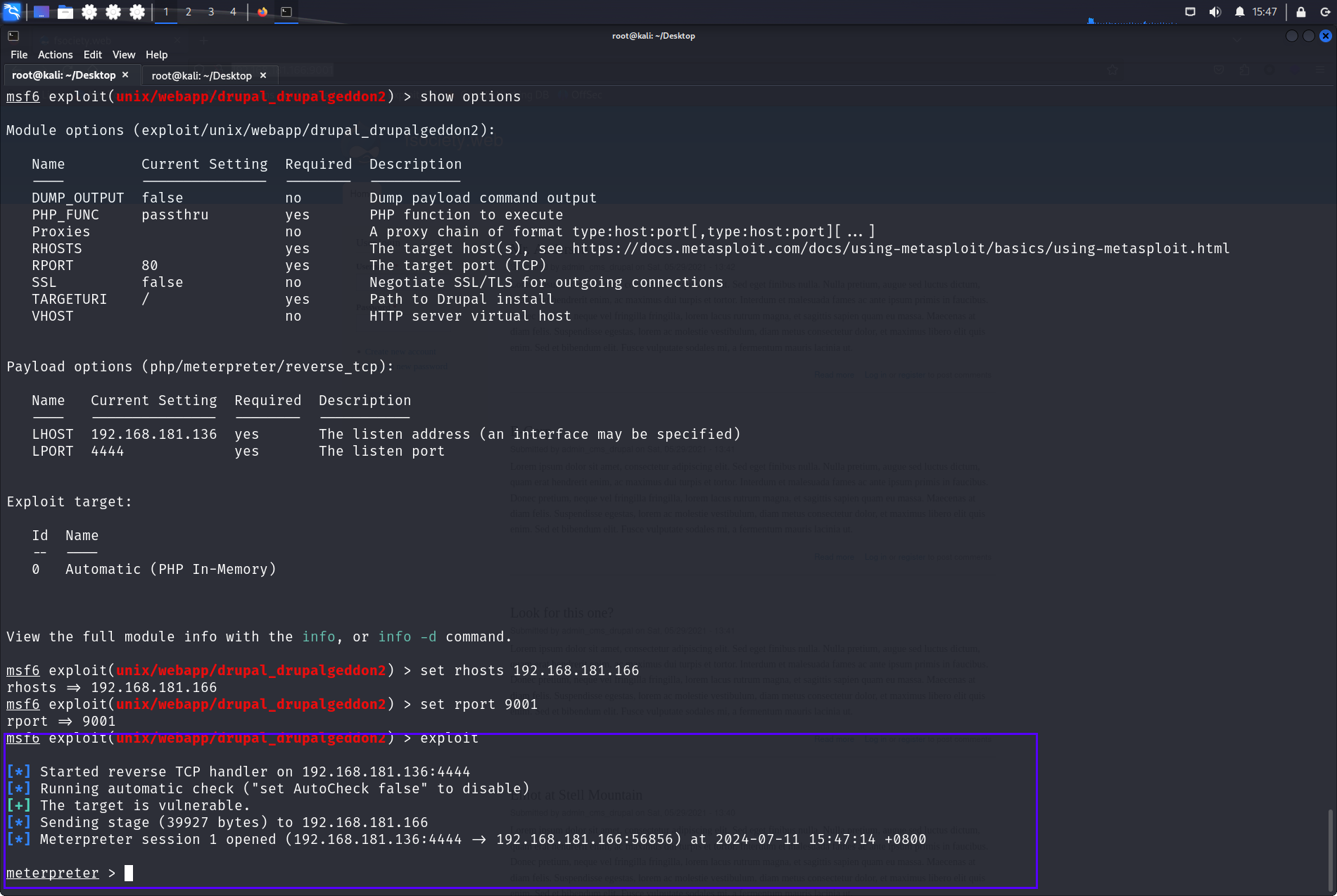This screenshot has height=896, width=1337.
Task: Switch to the inactive root@kali ~/Desktop tab
Action: click(x=202, y=75)
